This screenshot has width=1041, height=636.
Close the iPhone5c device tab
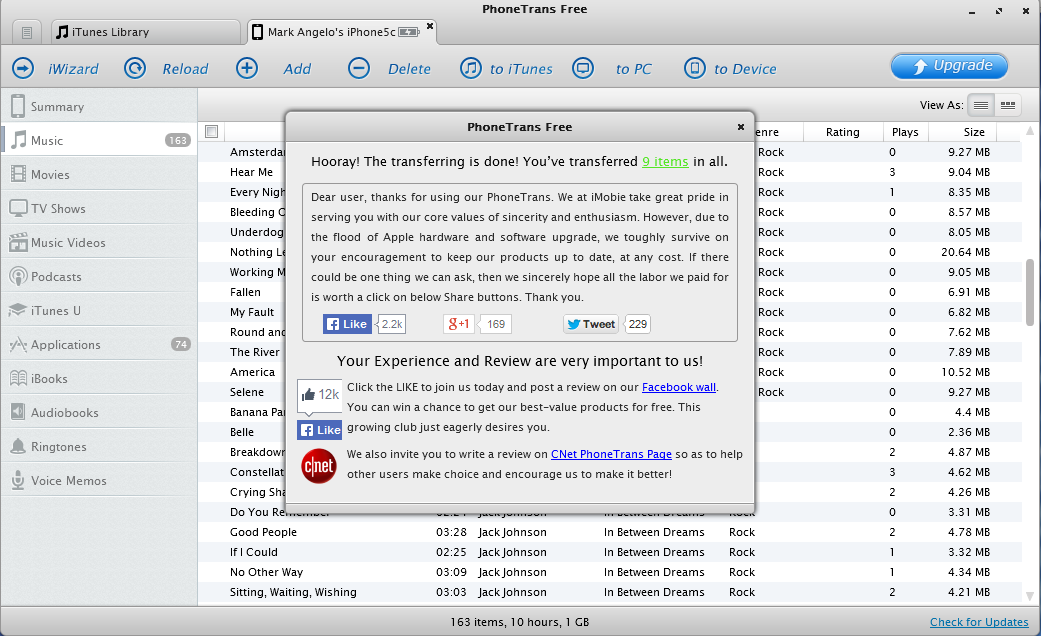[x=430, y=26]
